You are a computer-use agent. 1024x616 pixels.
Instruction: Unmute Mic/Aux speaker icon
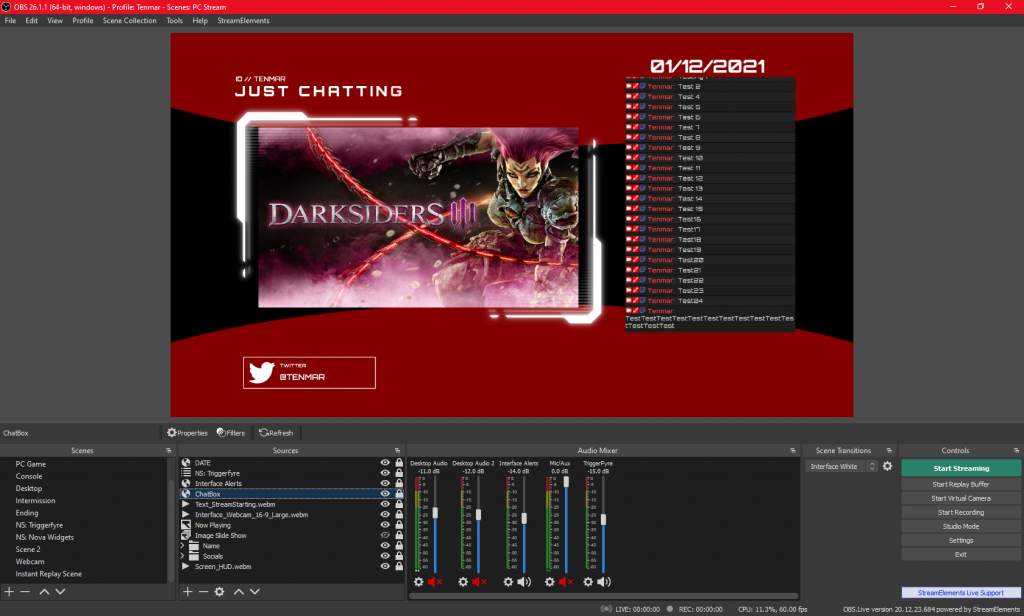(x=566, y=581)
